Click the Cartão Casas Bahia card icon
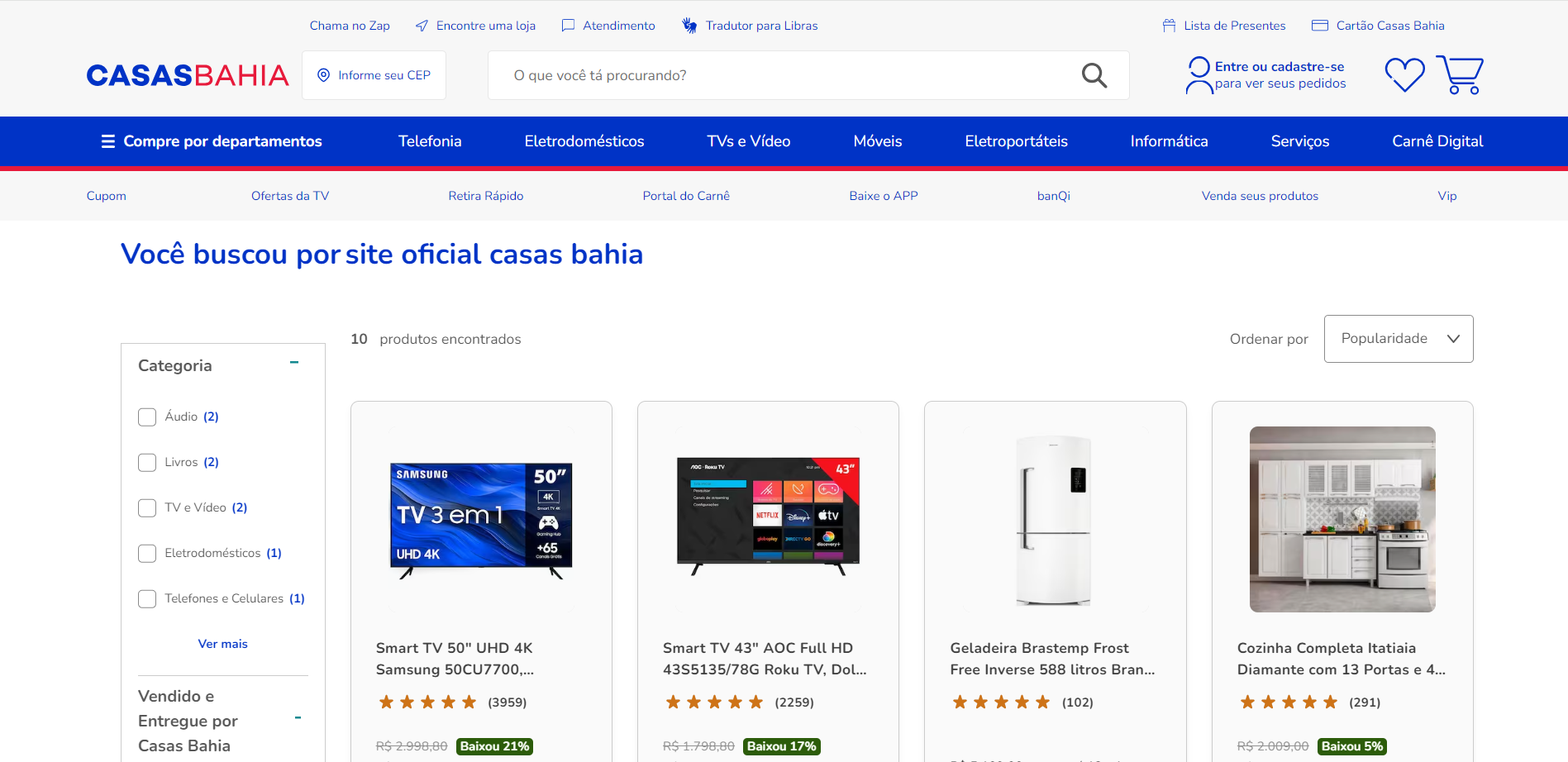The image size is (1568, 762). click(x=1320, y=26)
